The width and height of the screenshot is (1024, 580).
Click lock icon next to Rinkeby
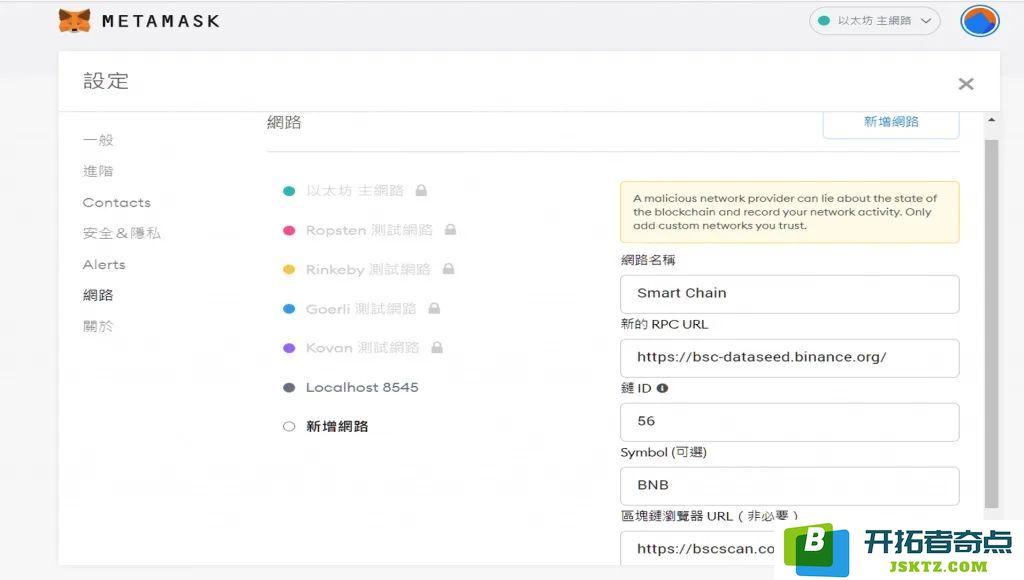448,268
